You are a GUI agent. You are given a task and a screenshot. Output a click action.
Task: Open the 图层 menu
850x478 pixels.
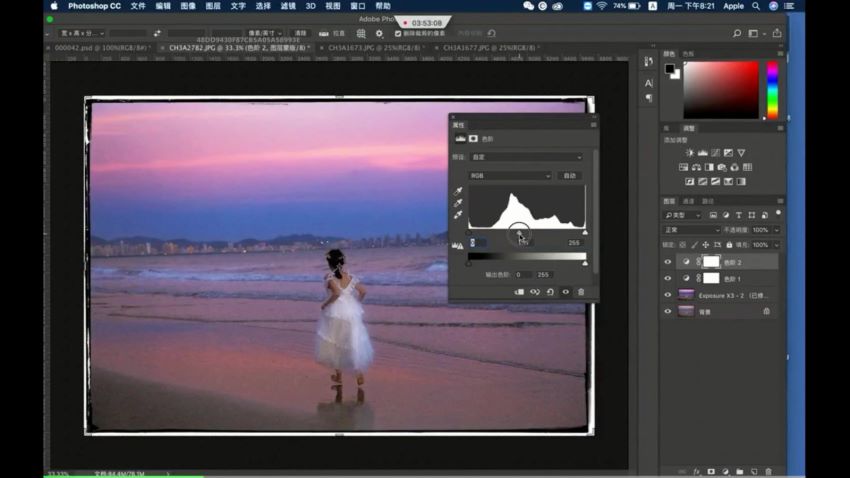point(213,6)
